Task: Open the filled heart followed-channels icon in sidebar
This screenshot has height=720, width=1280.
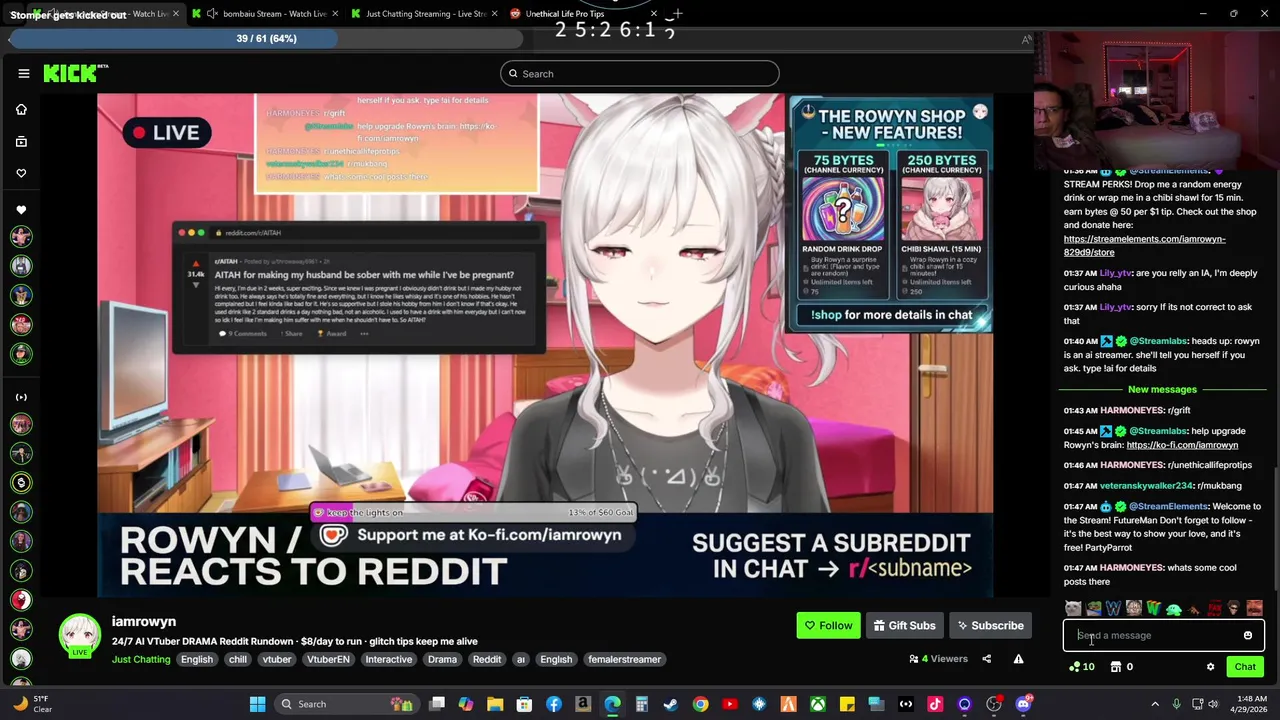Action: coord(21,210)
